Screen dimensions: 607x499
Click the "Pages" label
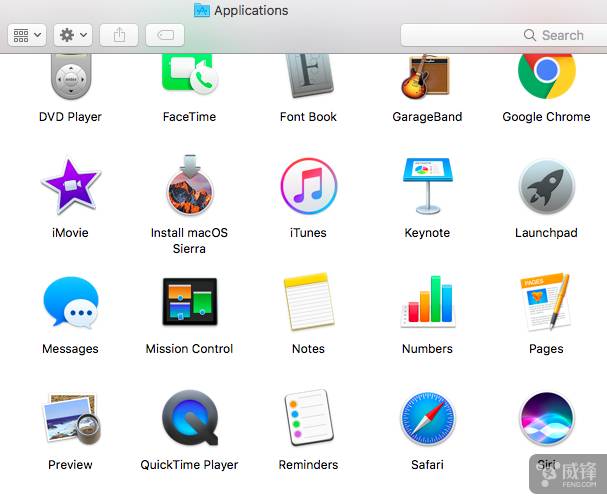point(546,349)
